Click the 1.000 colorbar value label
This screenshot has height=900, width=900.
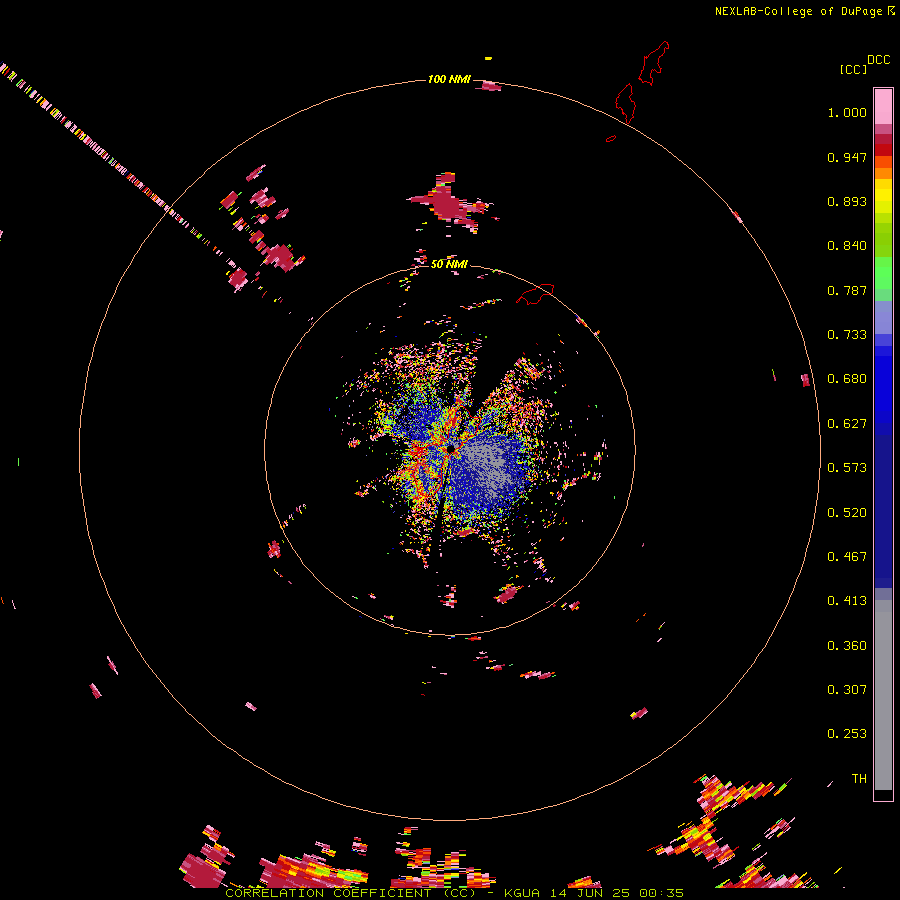847,112
